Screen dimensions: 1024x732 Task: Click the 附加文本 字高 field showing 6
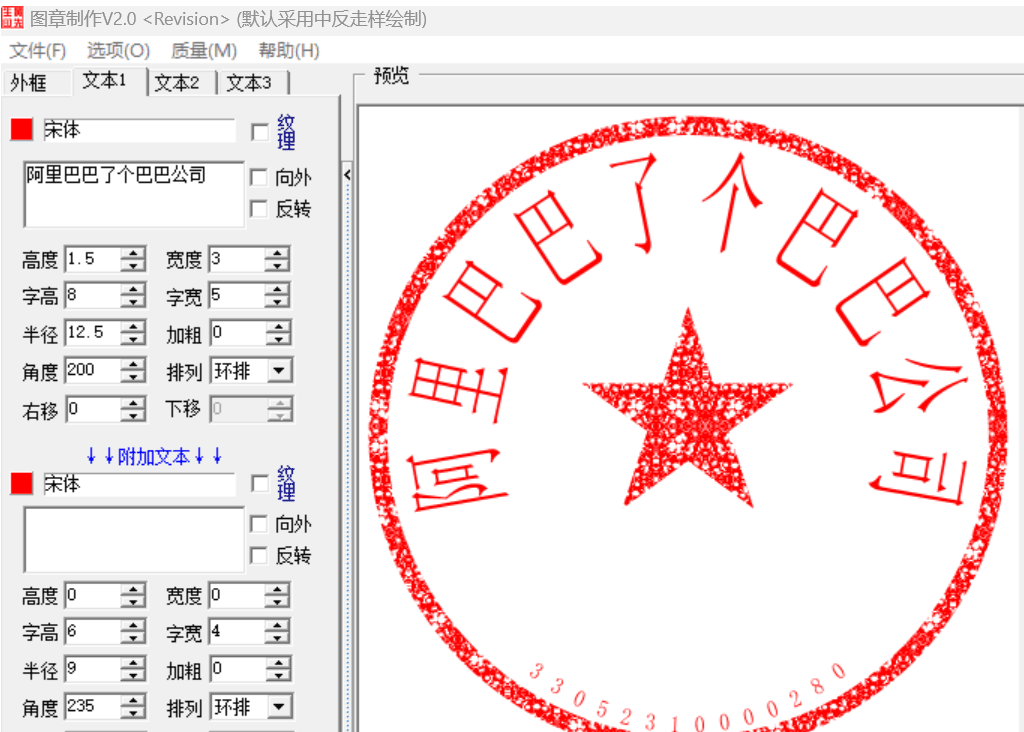(x=93, y=632)
